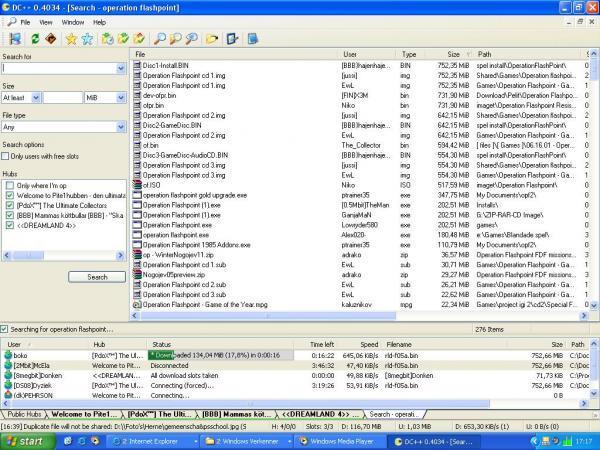Viewport: 600px width, 450px height.
Task: Click the file icon of Disc1-Install.BIN
Action: click(137, 65)
